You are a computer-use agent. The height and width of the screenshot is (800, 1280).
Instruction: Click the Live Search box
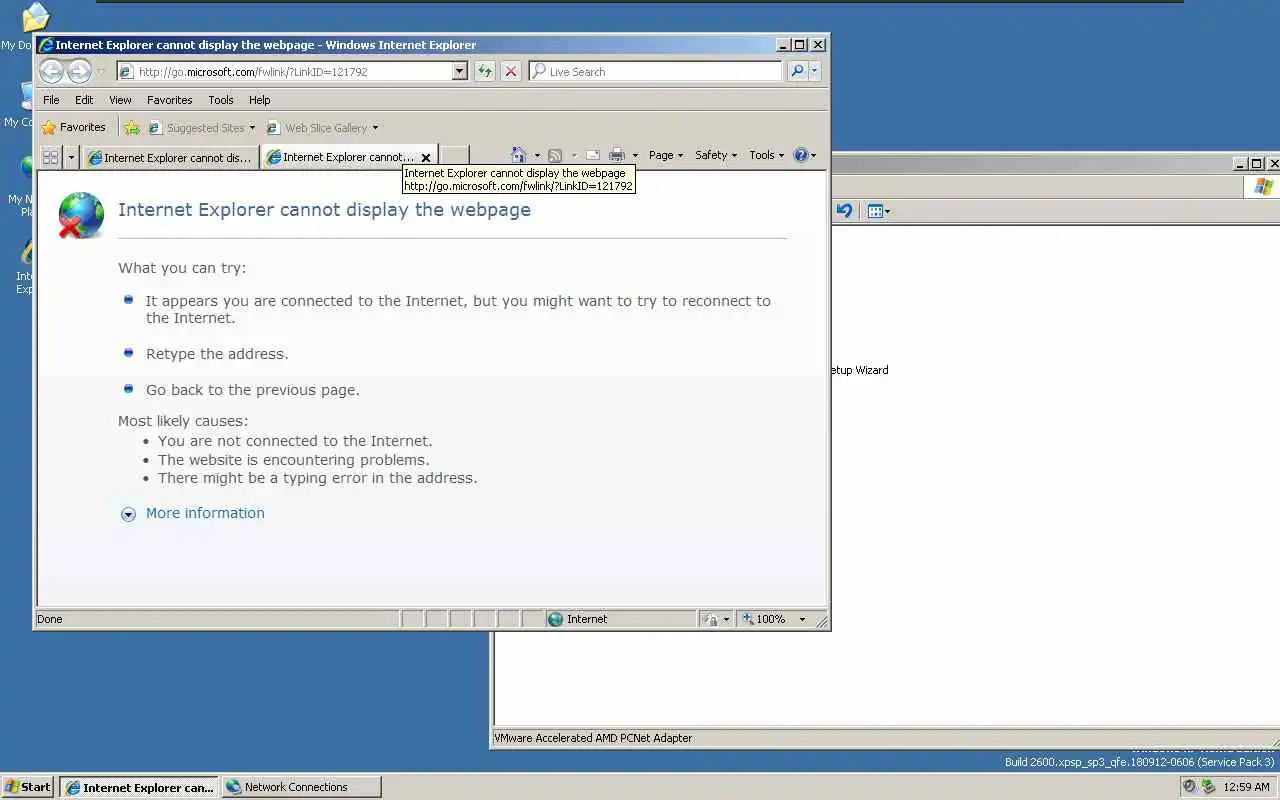[x=655, y=72]
